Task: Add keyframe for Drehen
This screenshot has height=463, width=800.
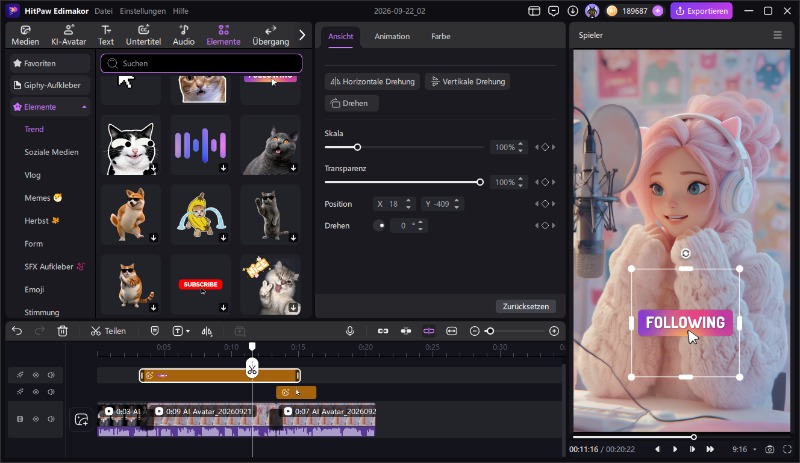Action: tap(545, 226)
